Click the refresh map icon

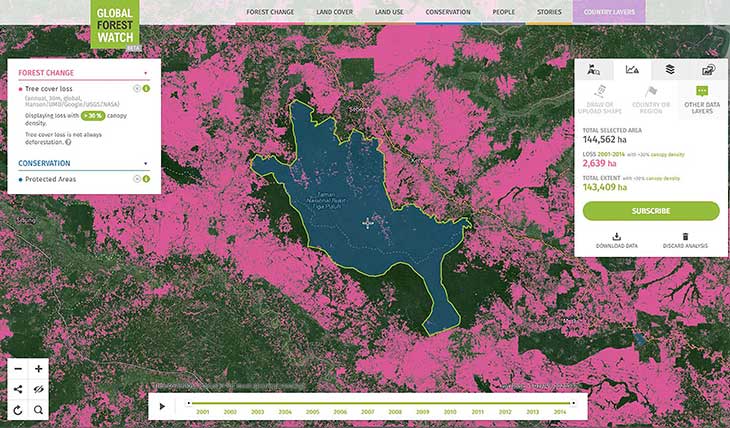pyautogui.click(x=18, y=410)
